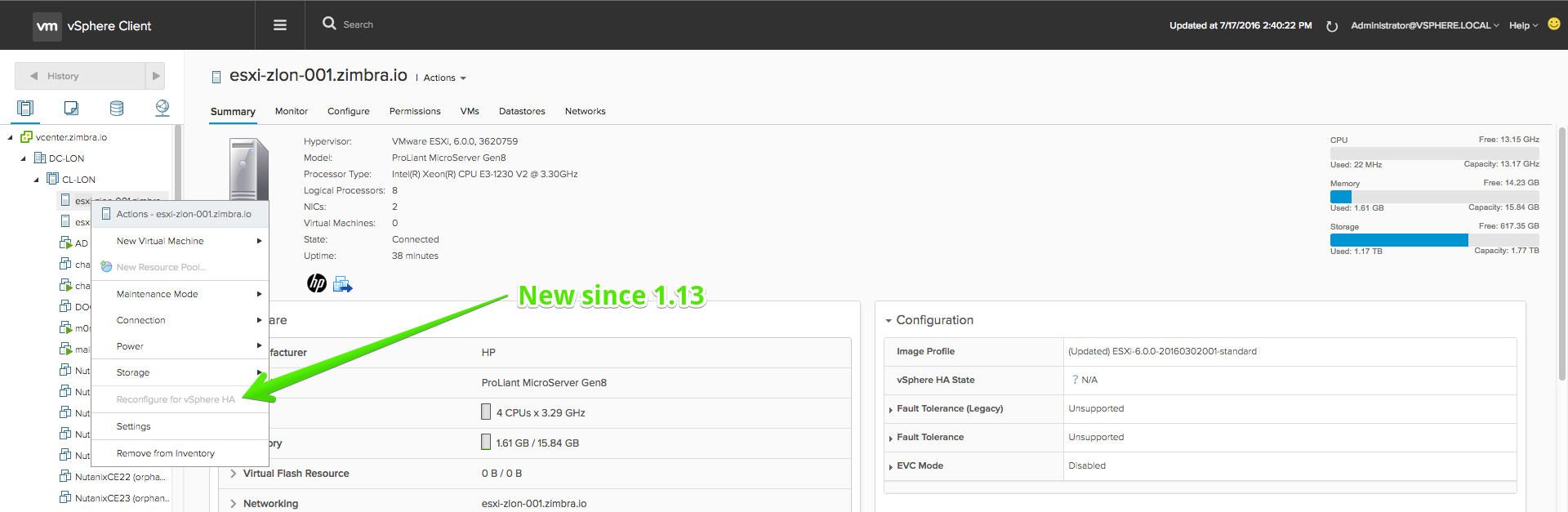Expand the Networking hardware row

click(x=234, y=504)
